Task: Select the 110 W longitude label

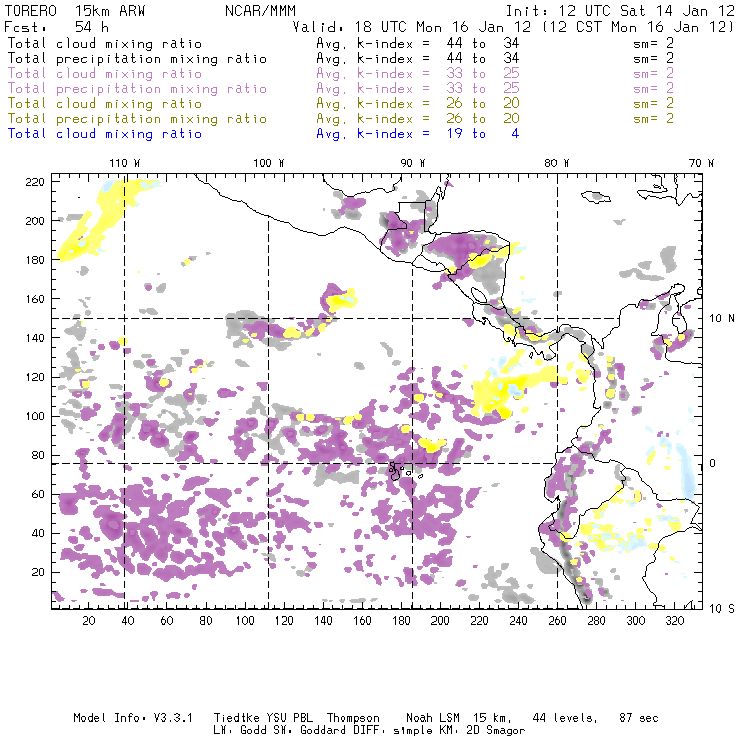Action: click(x=123, y=163)
